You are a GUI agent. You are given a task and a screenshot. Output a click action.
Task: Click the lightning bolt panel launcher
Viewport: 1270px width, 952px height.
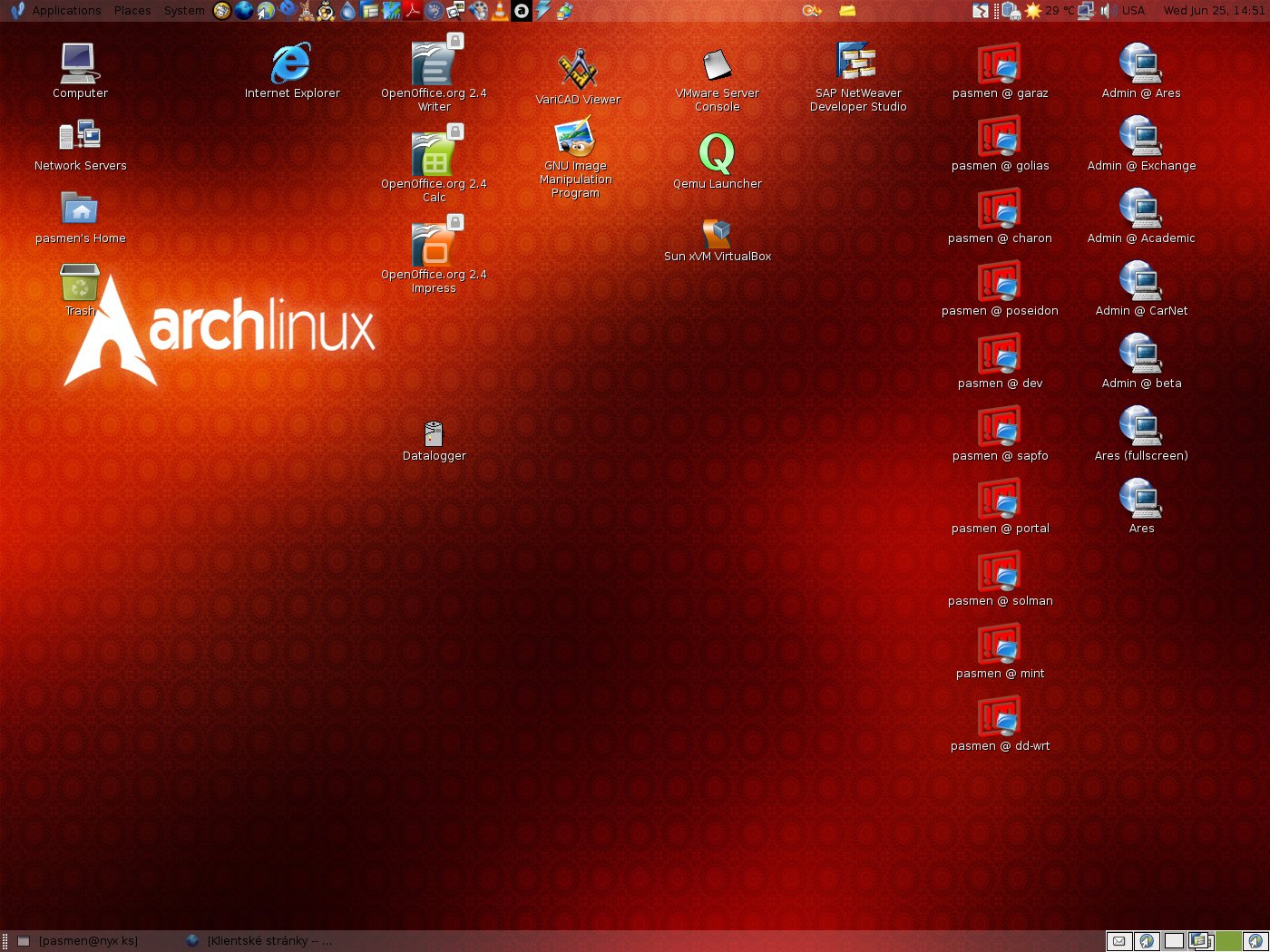(542, 11)
